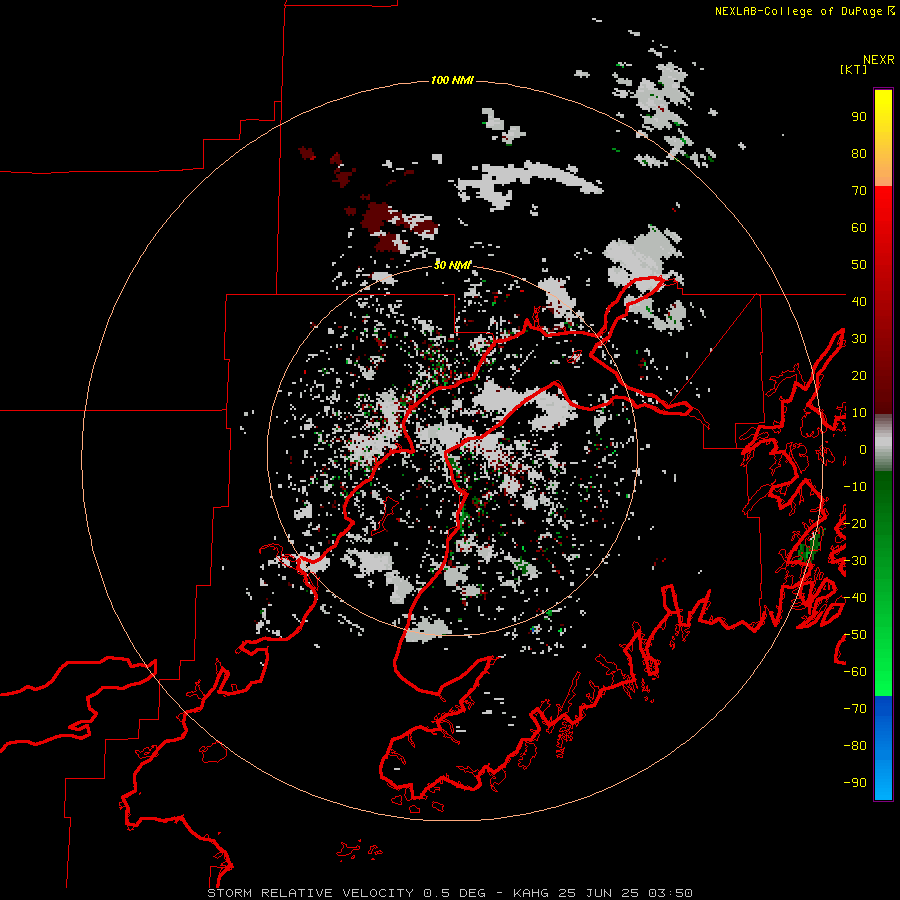900x900 pixels.
Task: Click the KAHG 25 JUN 25 03:50 timestamp
Action: pyautogui.click(x=602, y=893)
